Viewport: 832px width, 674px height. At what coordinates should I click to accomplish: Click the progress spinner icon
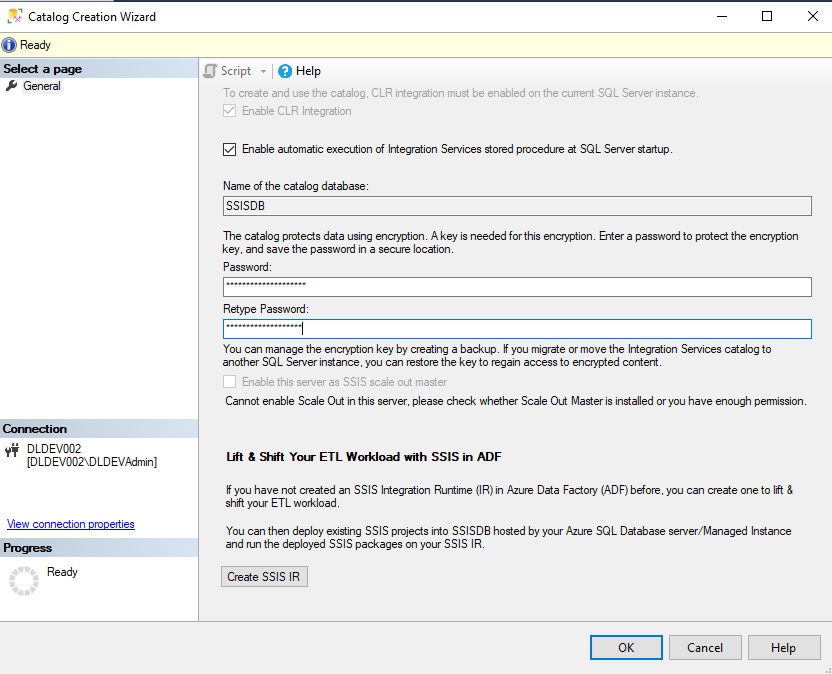pos(24,581)
